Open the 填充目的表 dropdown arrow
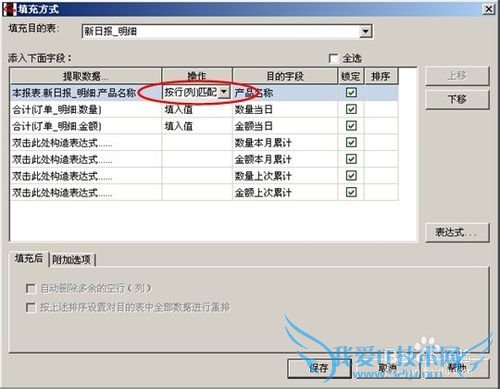Viewport: 500px width, 389px height. coord(365,31)
